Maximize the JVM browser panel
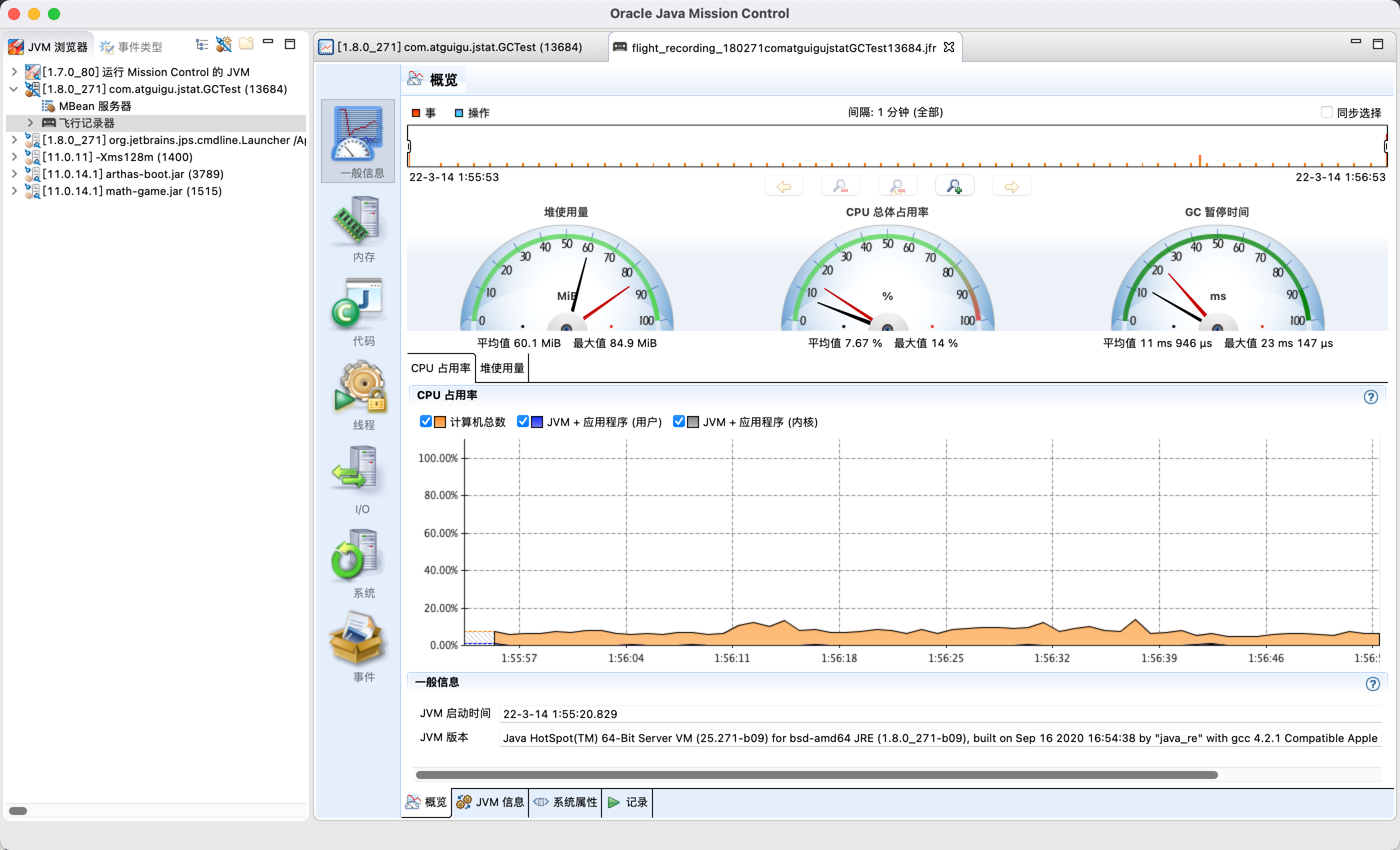 pos(290,44)
